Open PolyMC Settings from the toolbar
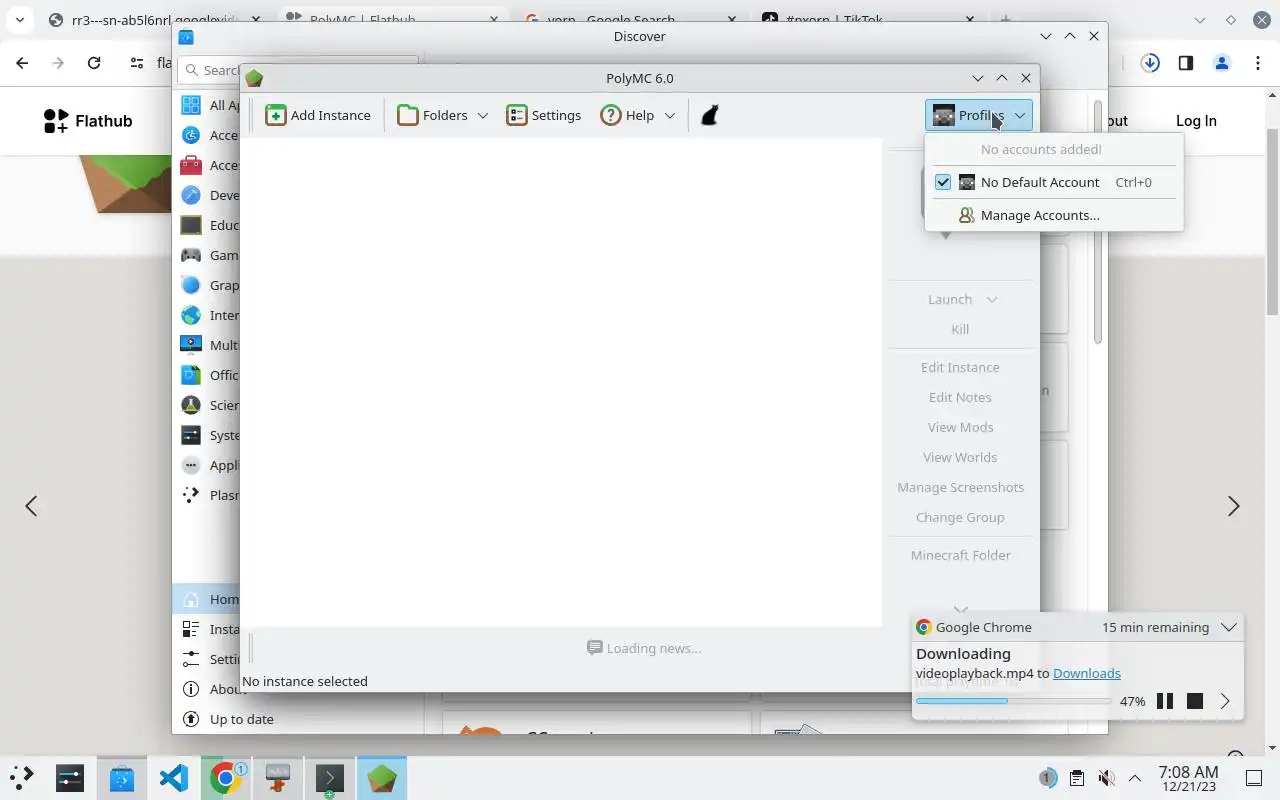The height and width of the screenshot is (800, 1280). point(544,115)
